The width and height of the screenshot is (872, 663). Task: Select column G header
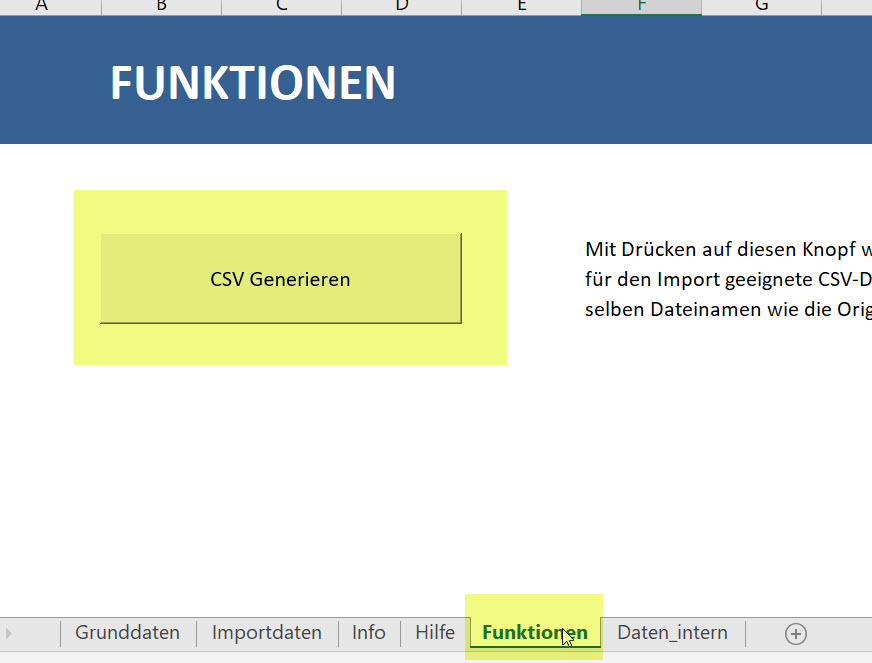pyautogui.click(x=762, y=7)
